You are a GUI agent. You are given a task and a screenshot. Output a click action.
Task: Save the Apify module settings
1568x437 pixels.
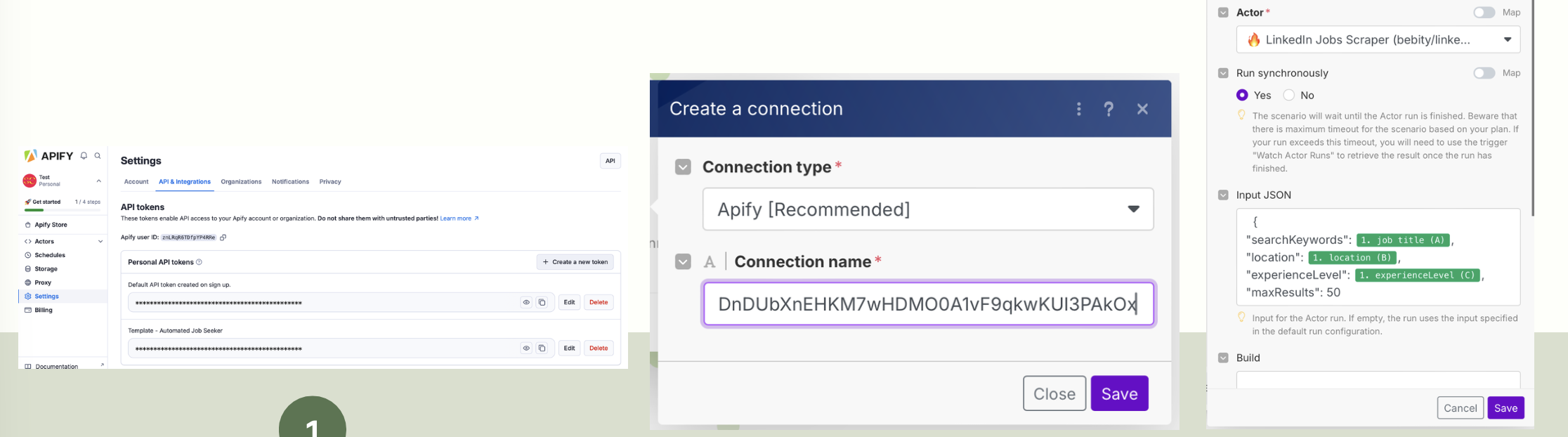(x=1505, y=408)
